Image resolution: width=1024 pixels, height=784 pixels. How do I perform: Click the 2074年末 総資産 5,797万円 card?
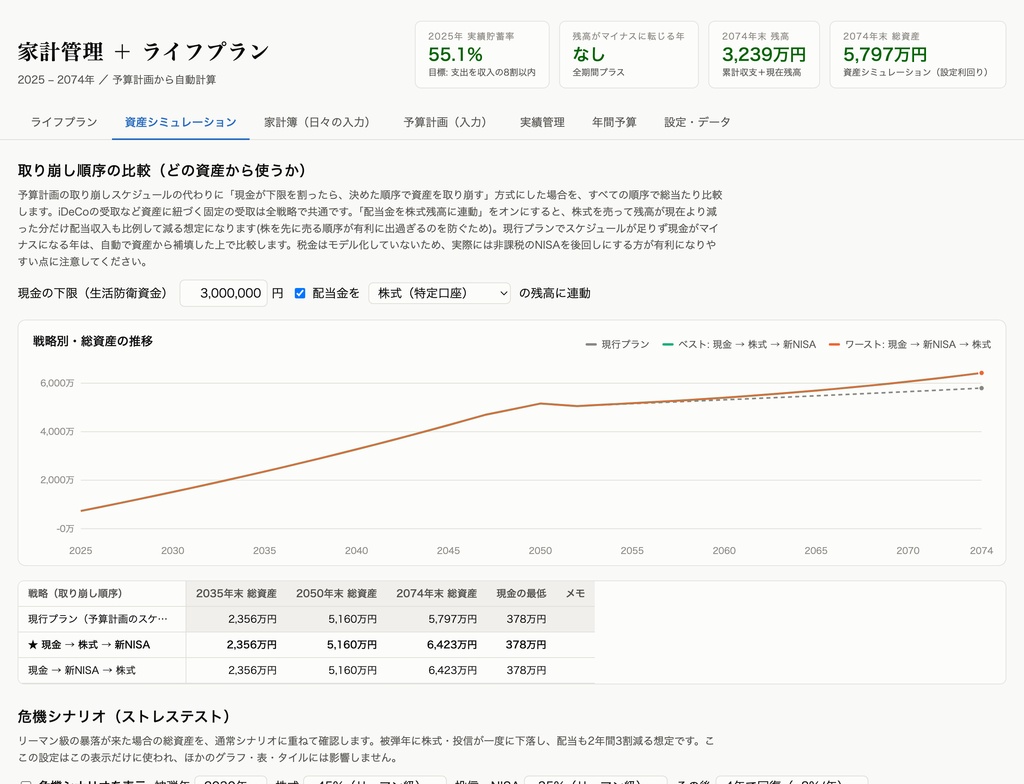(918, 54)
